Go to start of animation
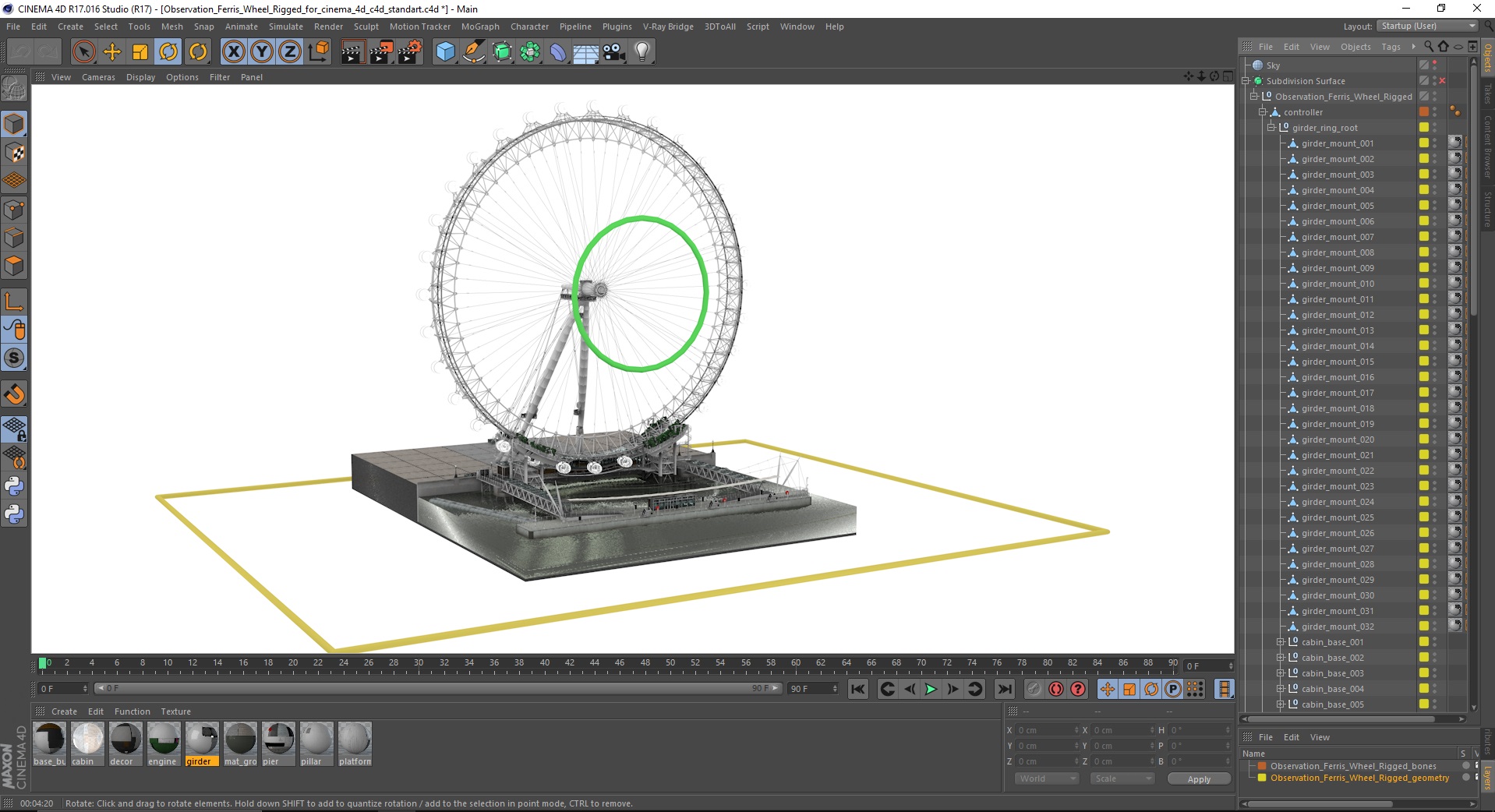This screenshot has width=1495, height=812. 858,689
